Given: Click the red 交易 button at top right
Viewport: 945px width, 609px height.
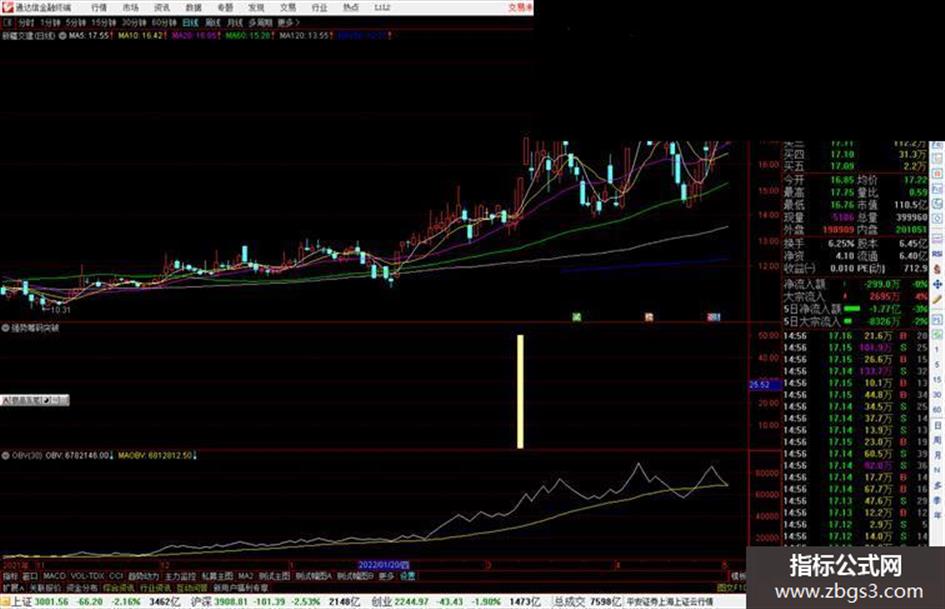Looking at the screenshot, I should [x=520, y=7].
